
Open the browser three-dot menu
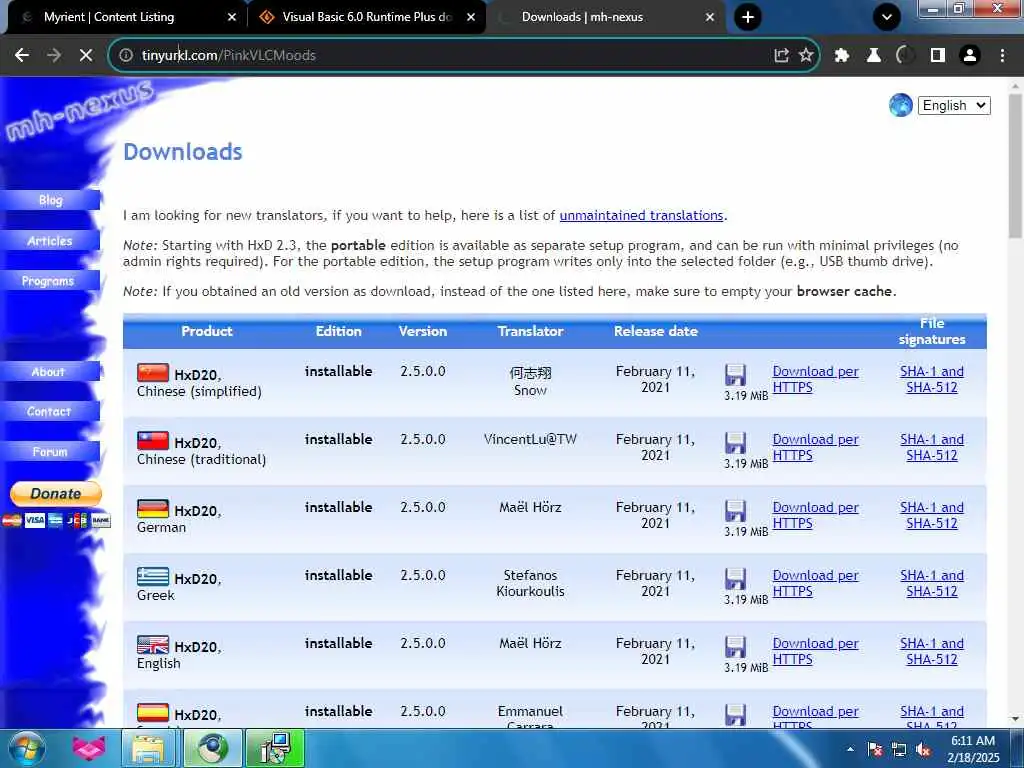click(1002, 56)
